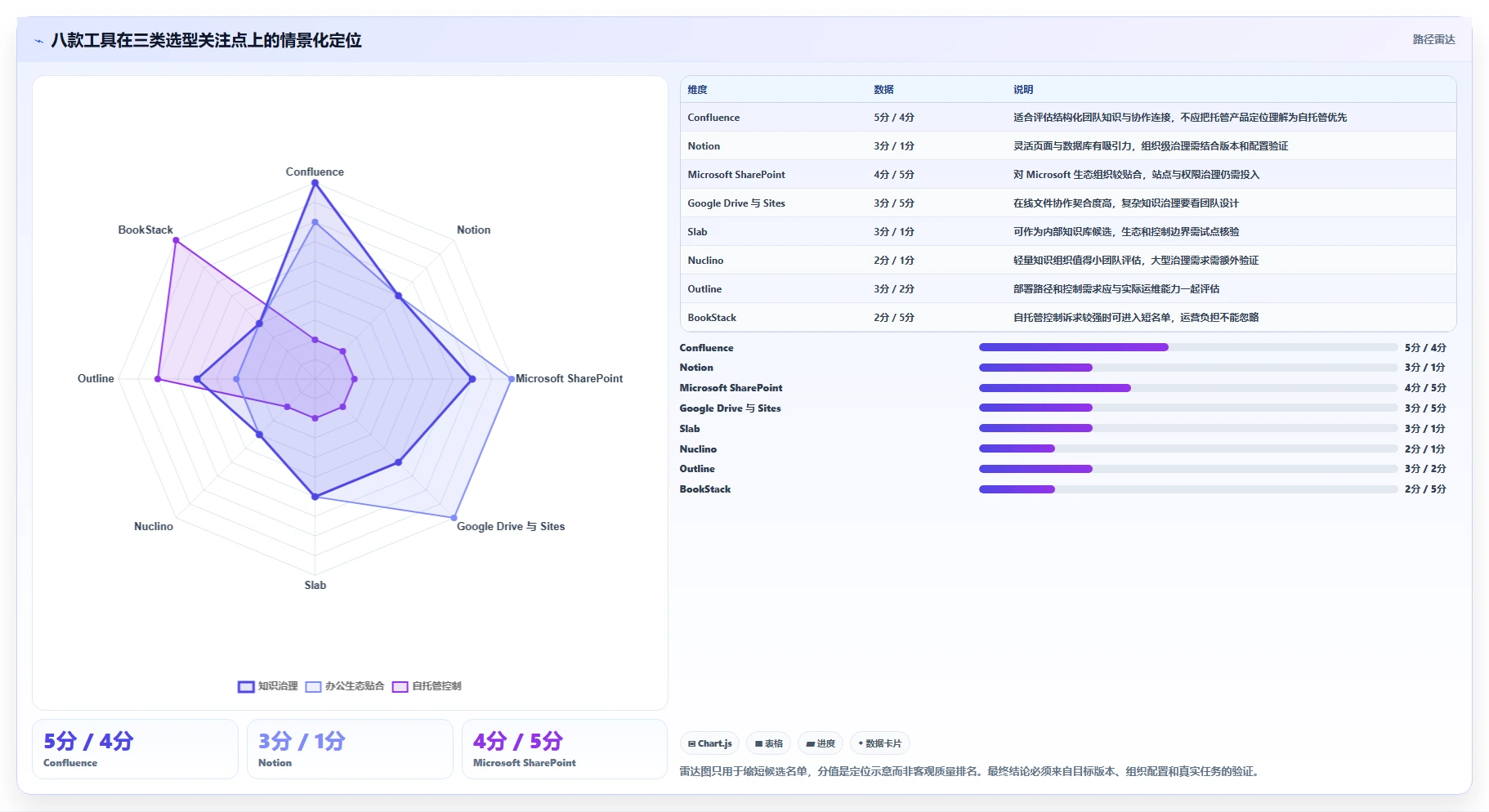Image resolution: width=1489 pixels, height=812 pixels.
Task: Click the Nuclino axis label on radar
Action: 154,527
